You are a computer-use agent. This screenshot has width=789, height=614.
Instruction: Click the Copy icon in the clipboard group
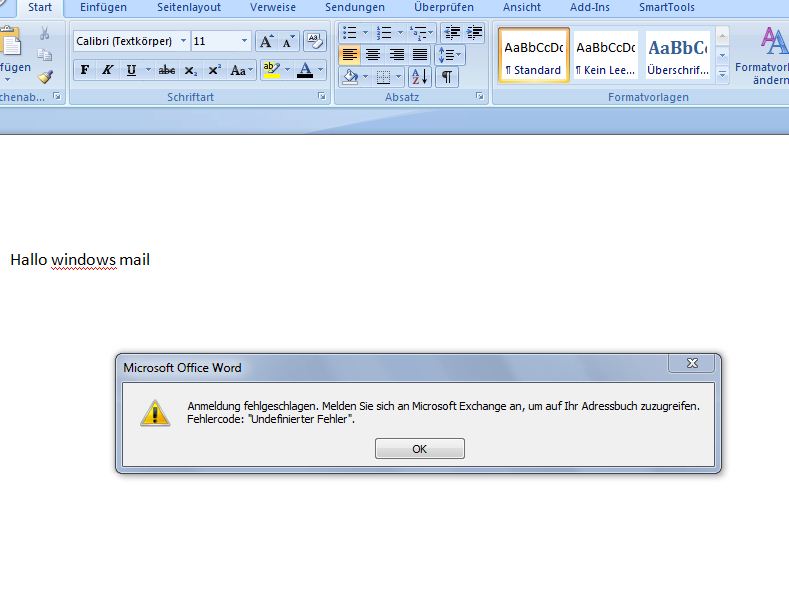[44, 54]
